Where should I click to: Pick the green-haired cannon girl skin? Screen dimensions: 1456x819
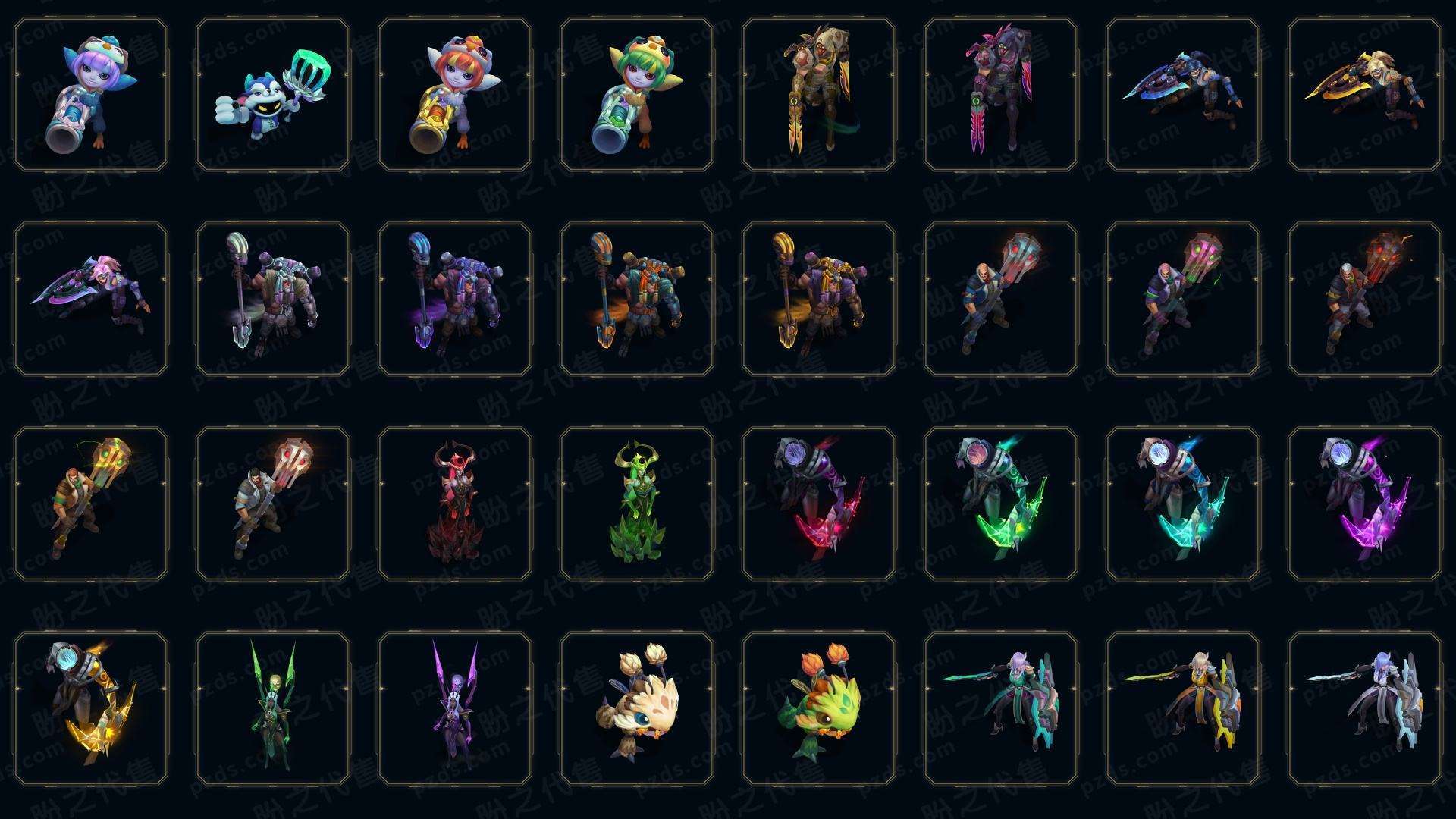click(x=637, y=95)
